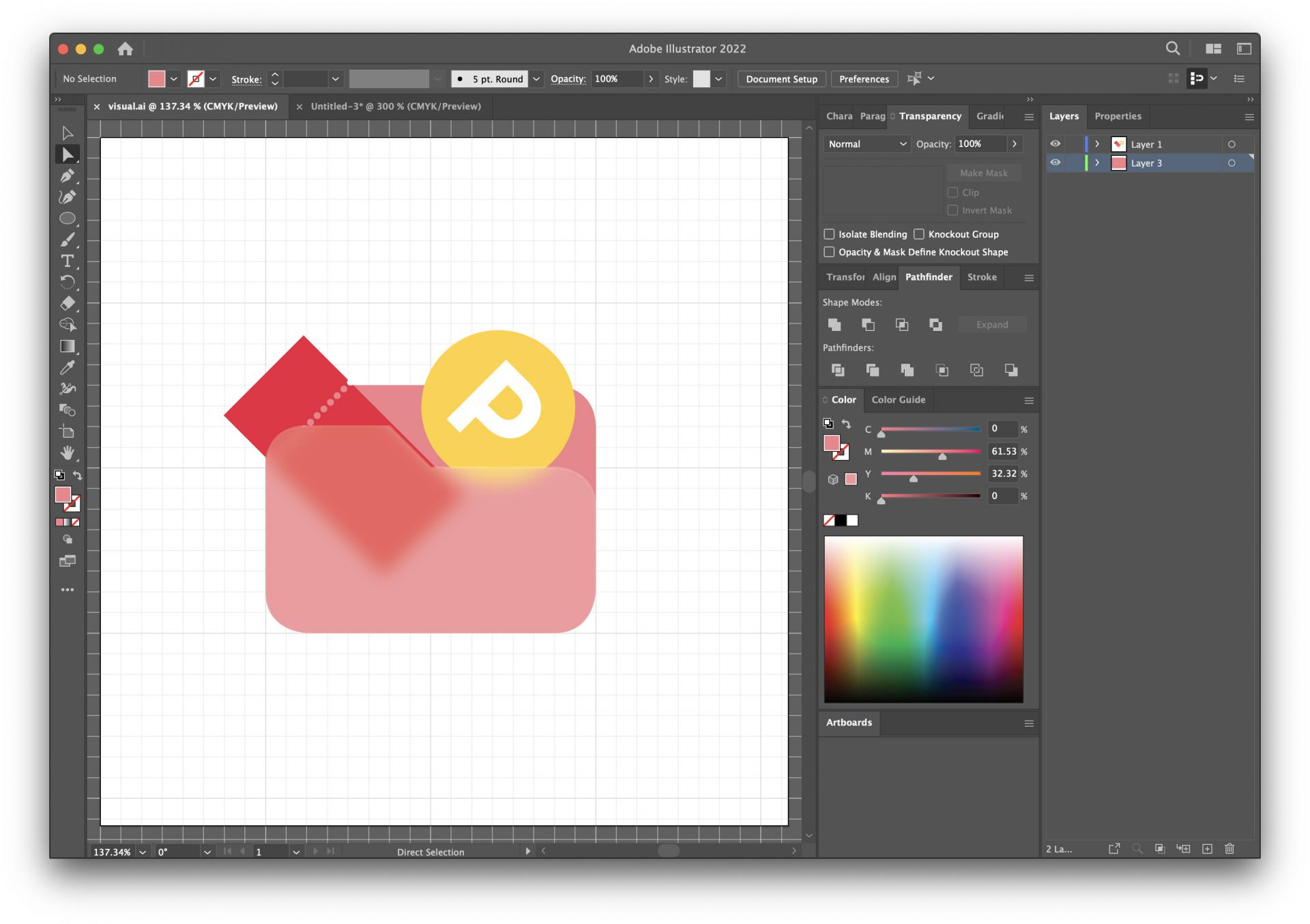Switch to the Properties tab
Viewport: 1310px width, 924px height.
coord(1118,116)
